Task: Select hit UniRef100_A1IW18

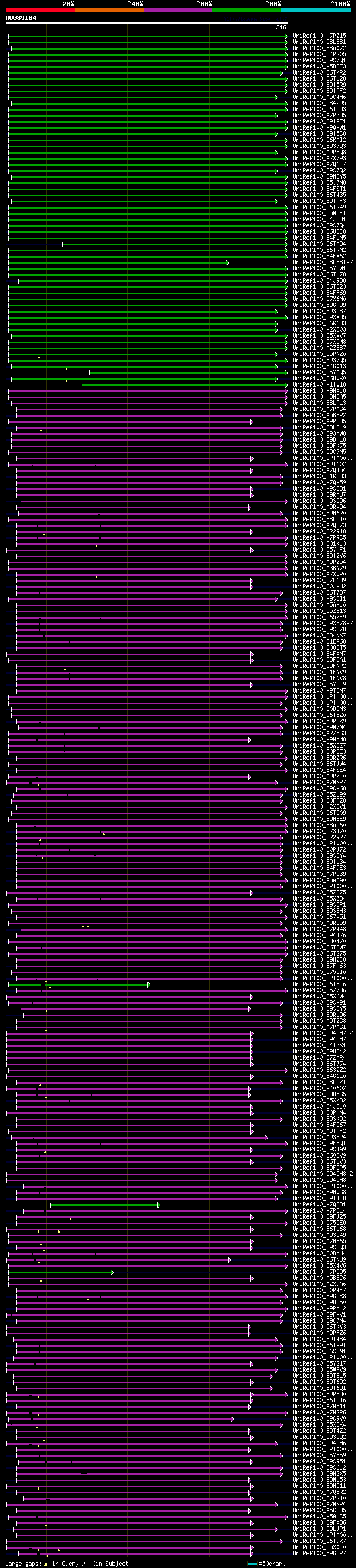Action: pos(319,385)
